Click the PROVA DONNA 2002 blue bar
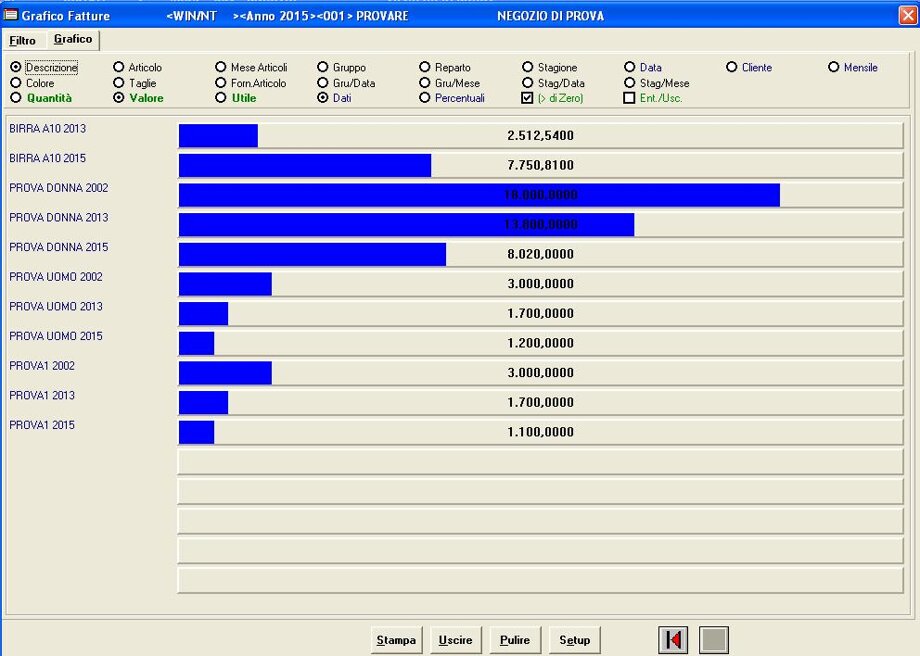Image resolution: width=920 pixels, height=656 pixels. tap(478, 195)
